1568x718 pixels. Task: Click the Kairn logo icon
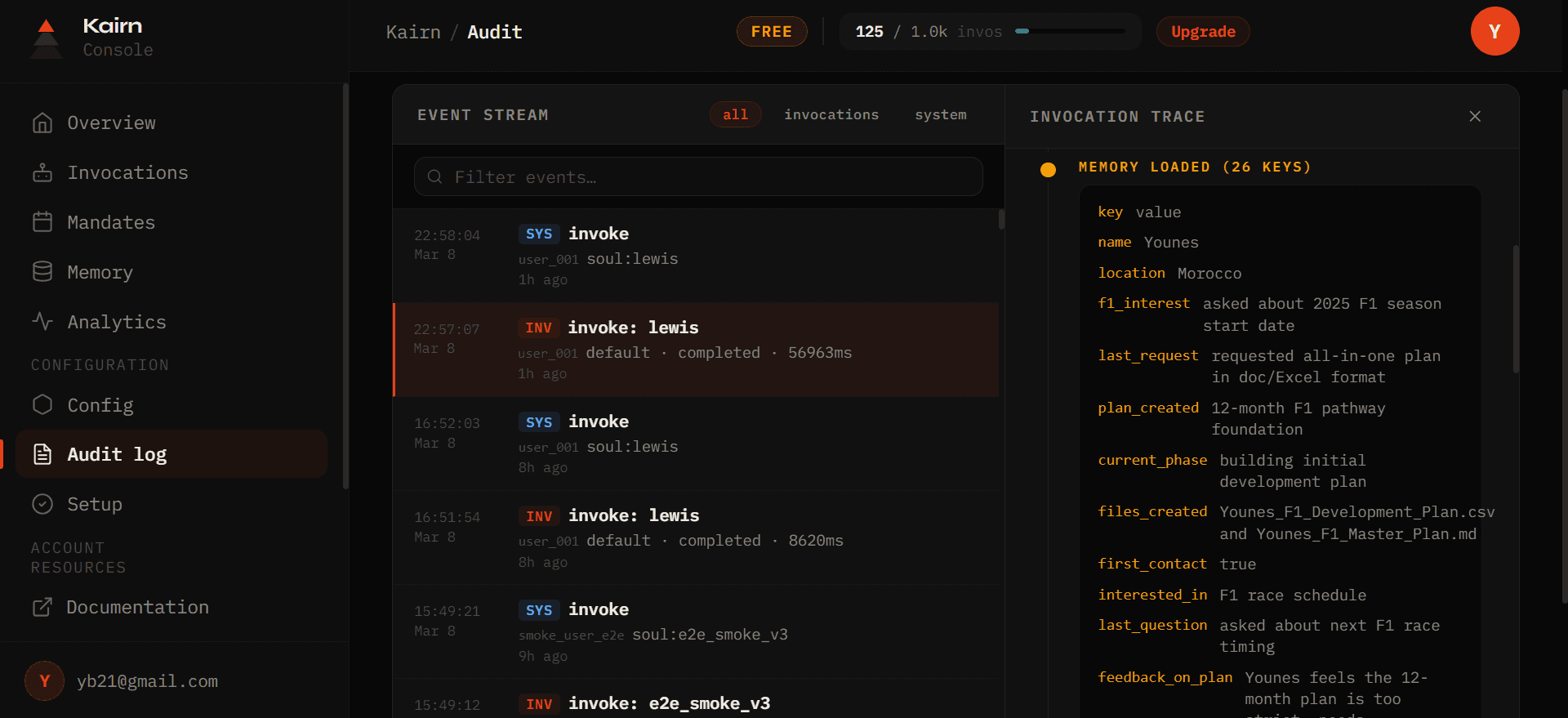(47, 38)
